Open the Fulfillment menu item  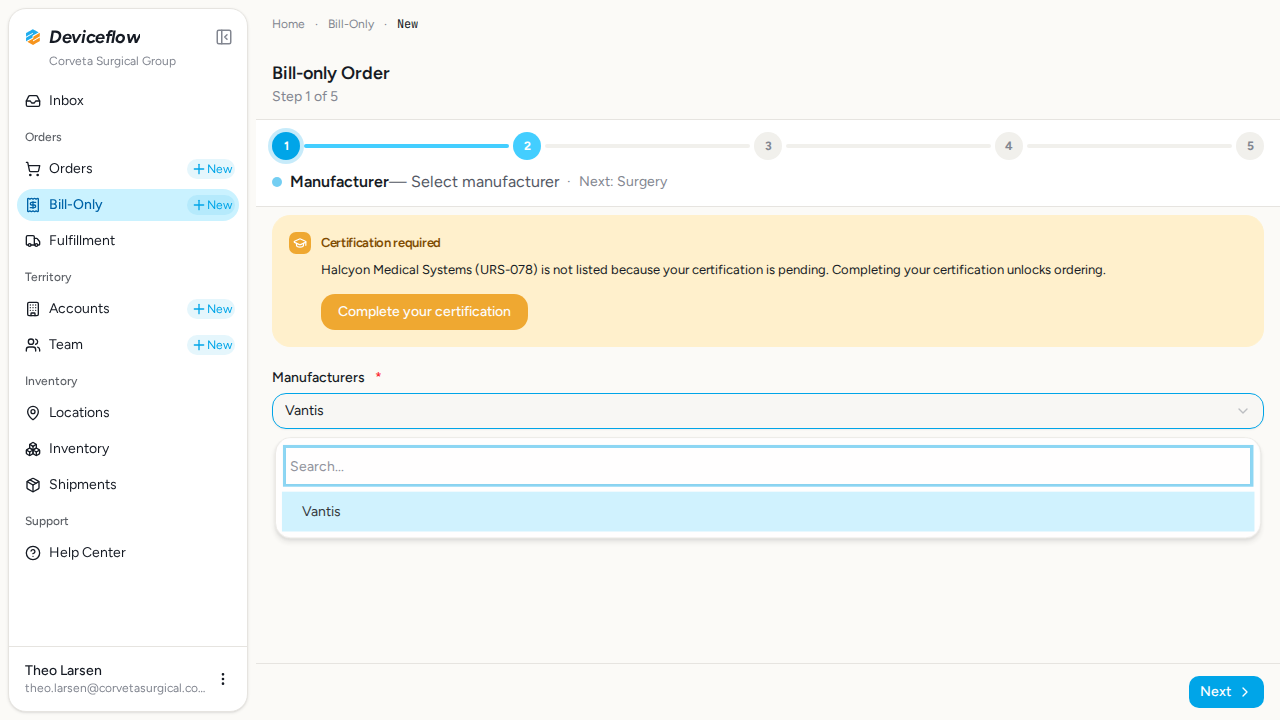click(x=128, y=241)
